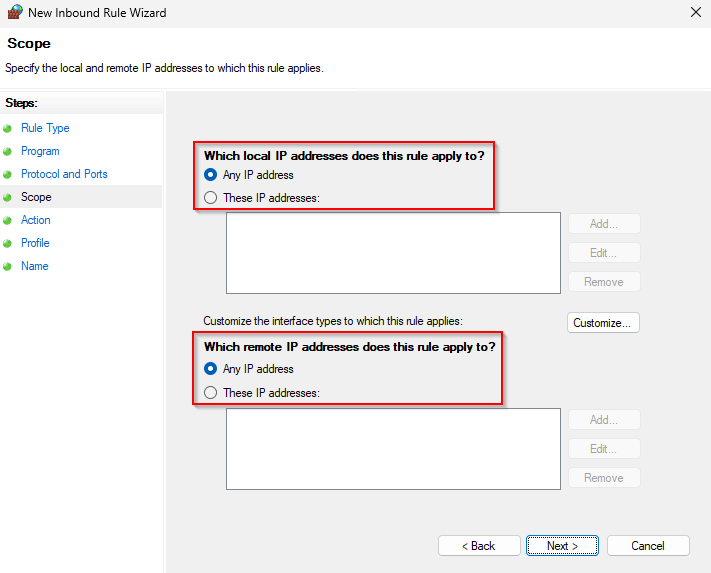Click the green bullet beside Rule Type

tap(8, 129)
